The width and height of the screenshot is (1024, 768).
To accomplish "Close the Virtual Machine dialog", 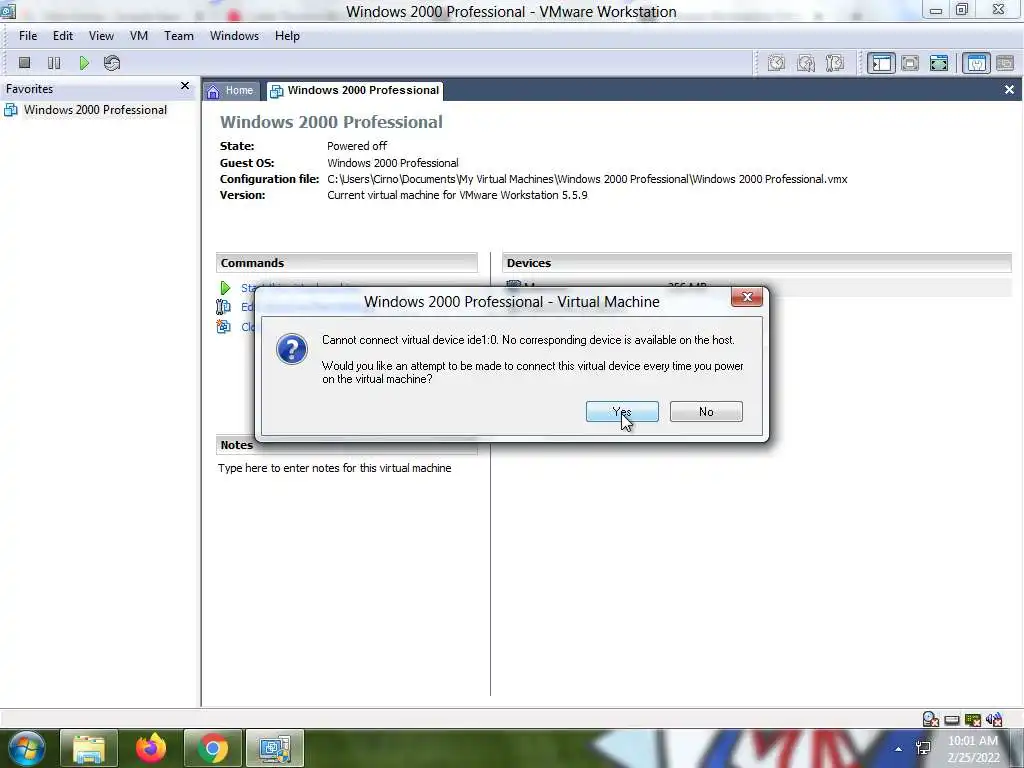I will click(x=747, y=297).
